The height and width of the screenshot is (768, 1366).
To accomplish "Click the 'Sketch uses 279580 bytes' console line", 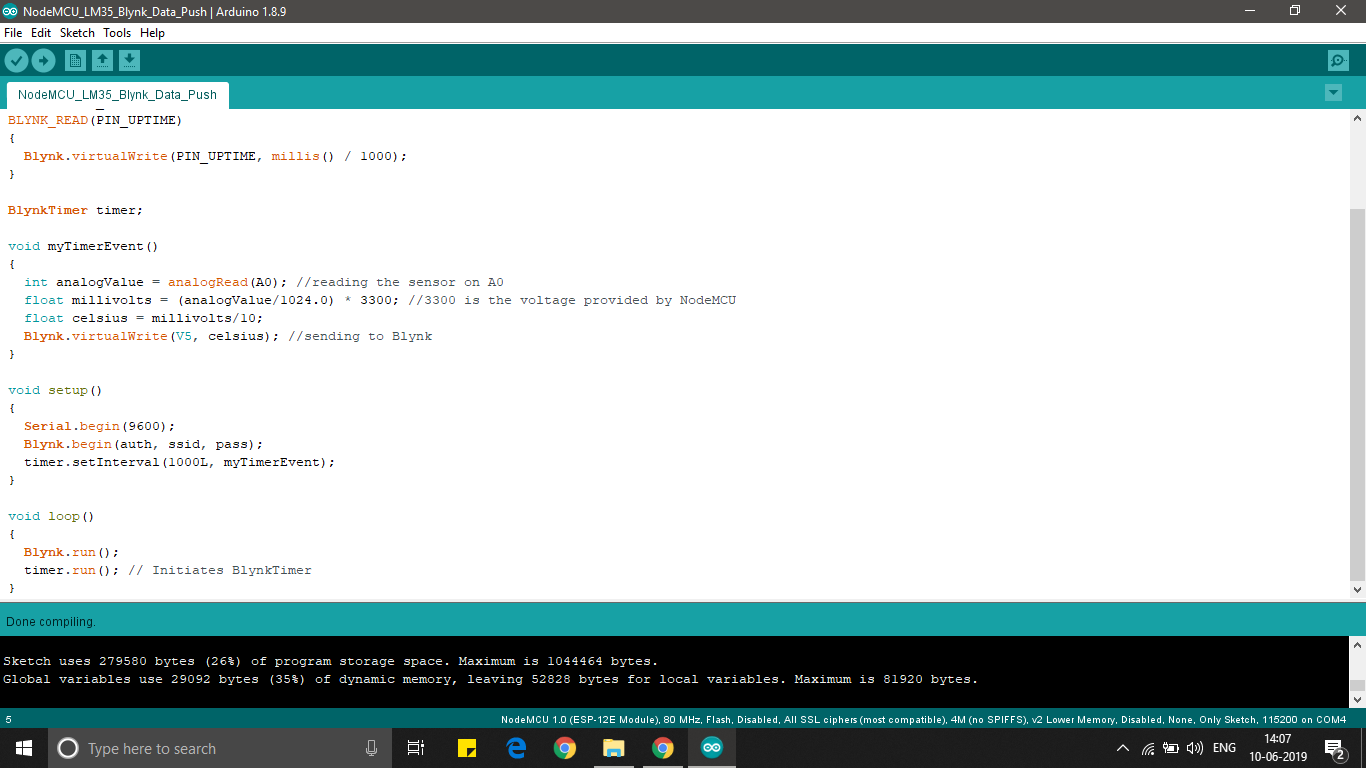I will click(x=331, y=661).
